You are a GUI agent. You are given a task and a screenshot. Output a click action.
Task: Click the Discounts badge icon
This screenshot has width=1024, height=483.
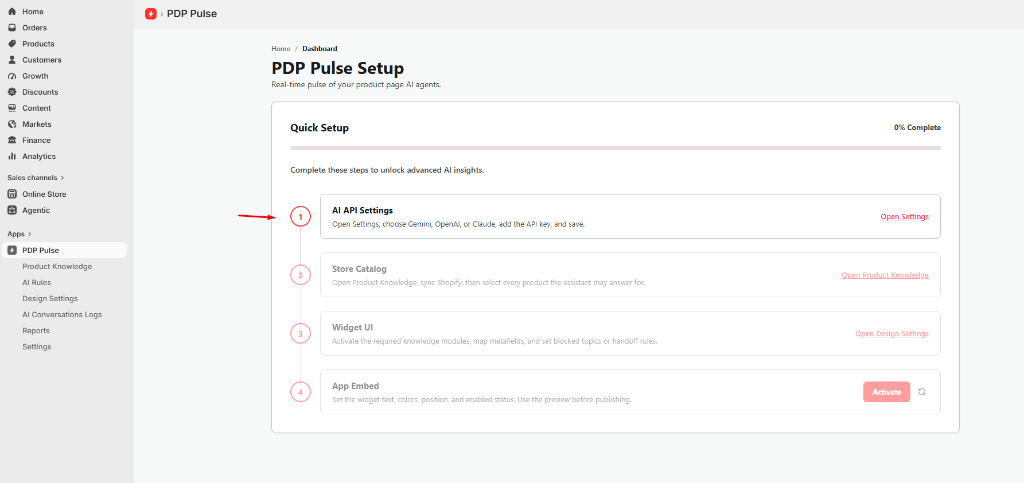click(x=12, y=92)
